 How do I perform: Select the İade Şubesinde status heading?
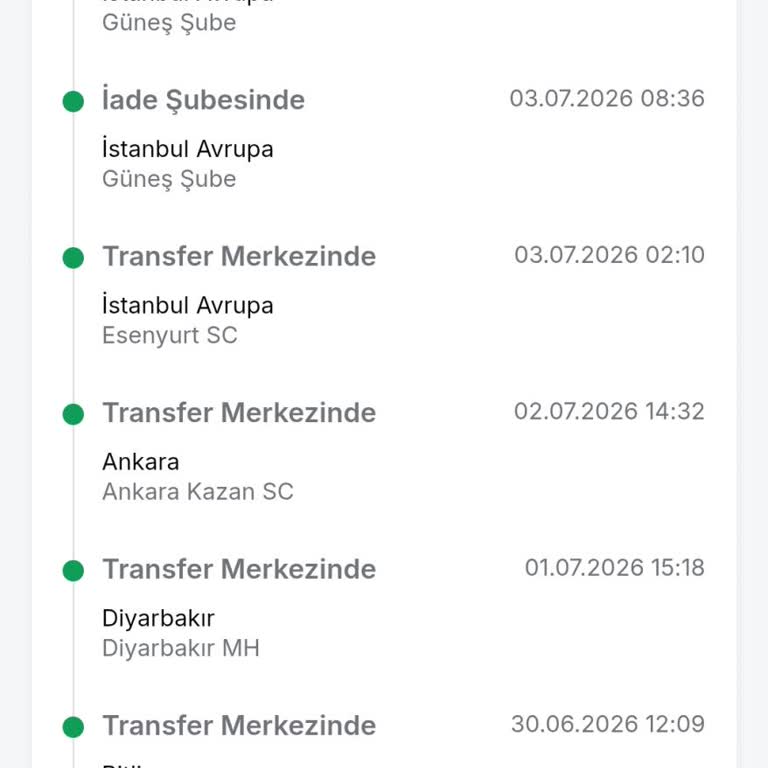(203, 100)
